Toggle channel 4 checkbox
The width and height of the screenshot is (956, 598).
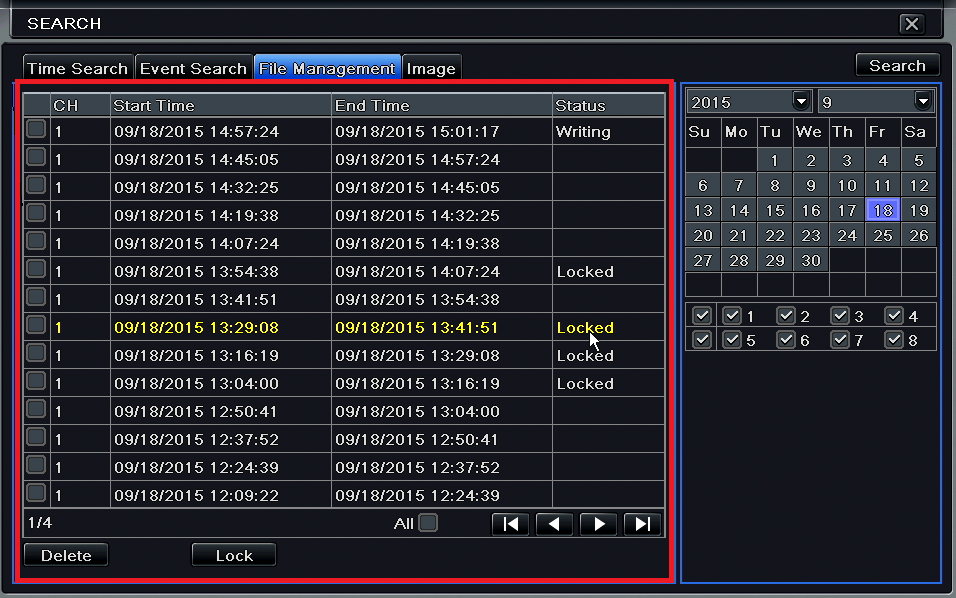click(894, 315)
